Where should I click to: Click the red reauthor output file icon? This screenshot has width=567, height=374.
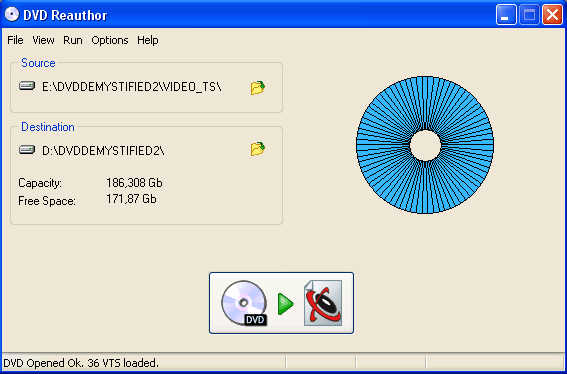(x=323, y=303)
